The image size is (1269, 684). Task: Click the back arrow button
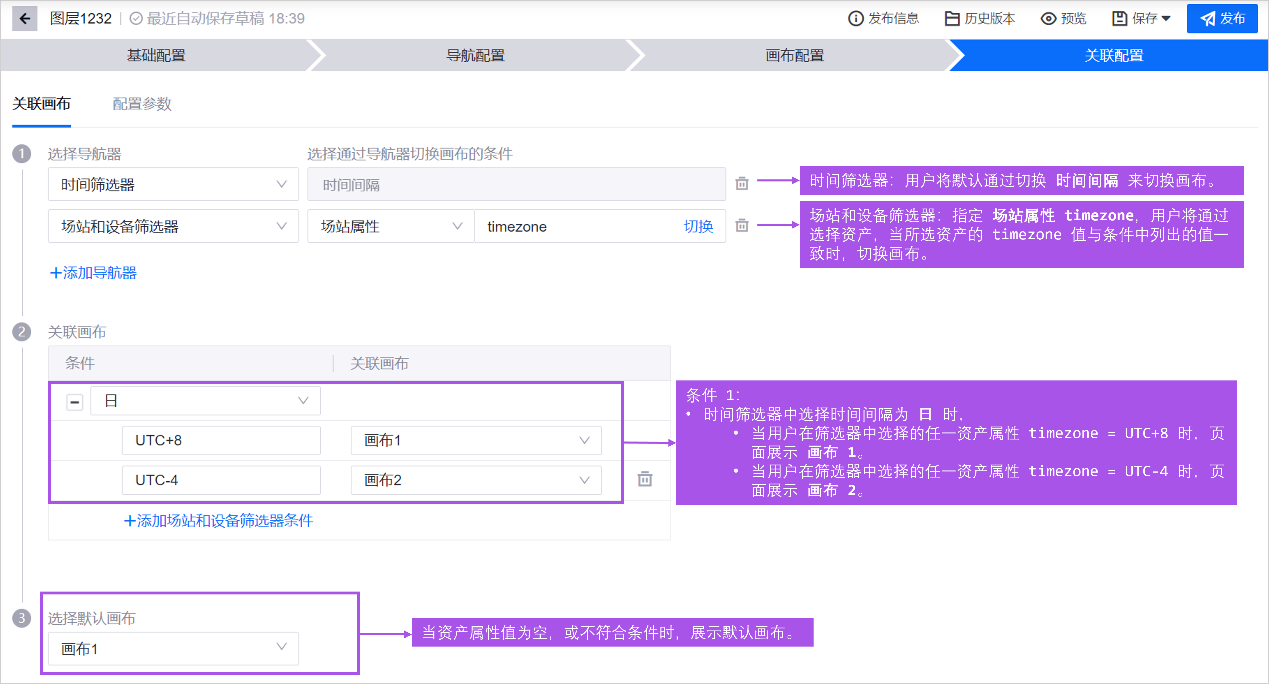click(x=25, y=18)
